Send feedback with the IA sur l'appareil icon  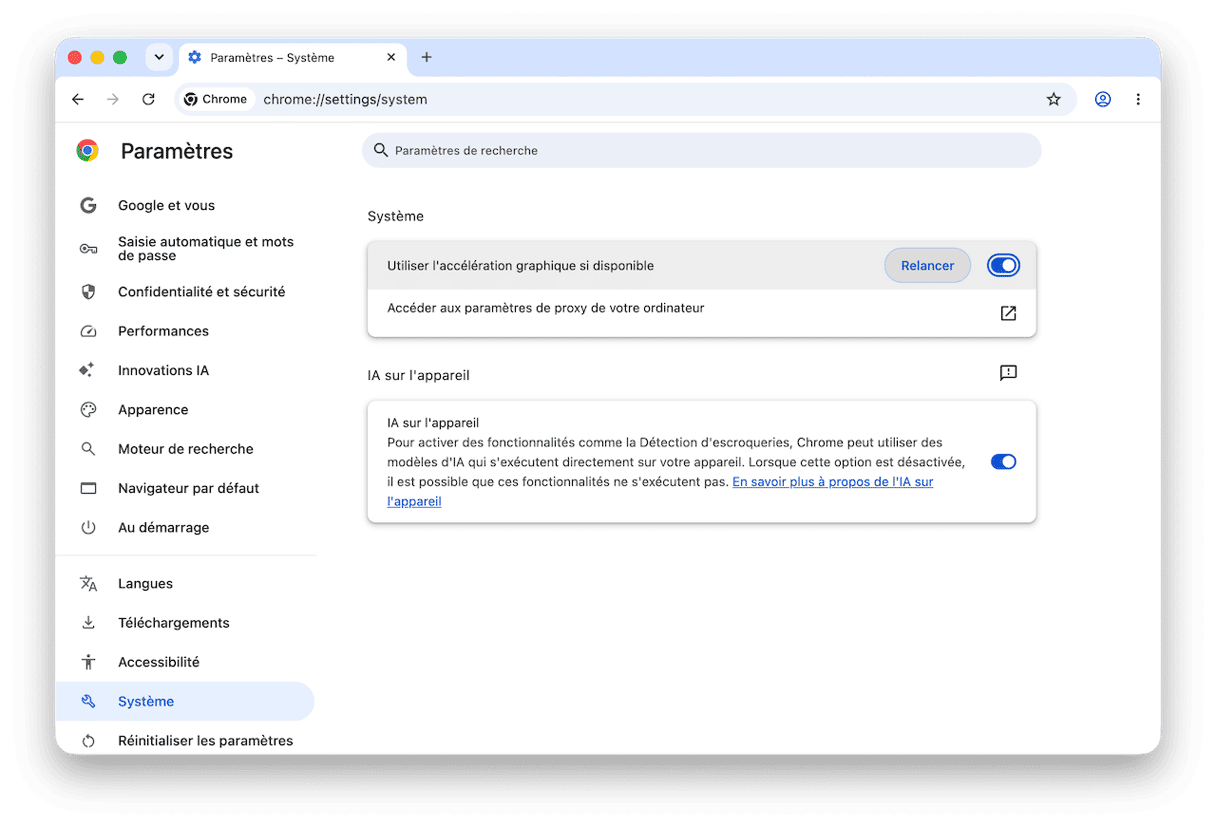pos(1008,373)
